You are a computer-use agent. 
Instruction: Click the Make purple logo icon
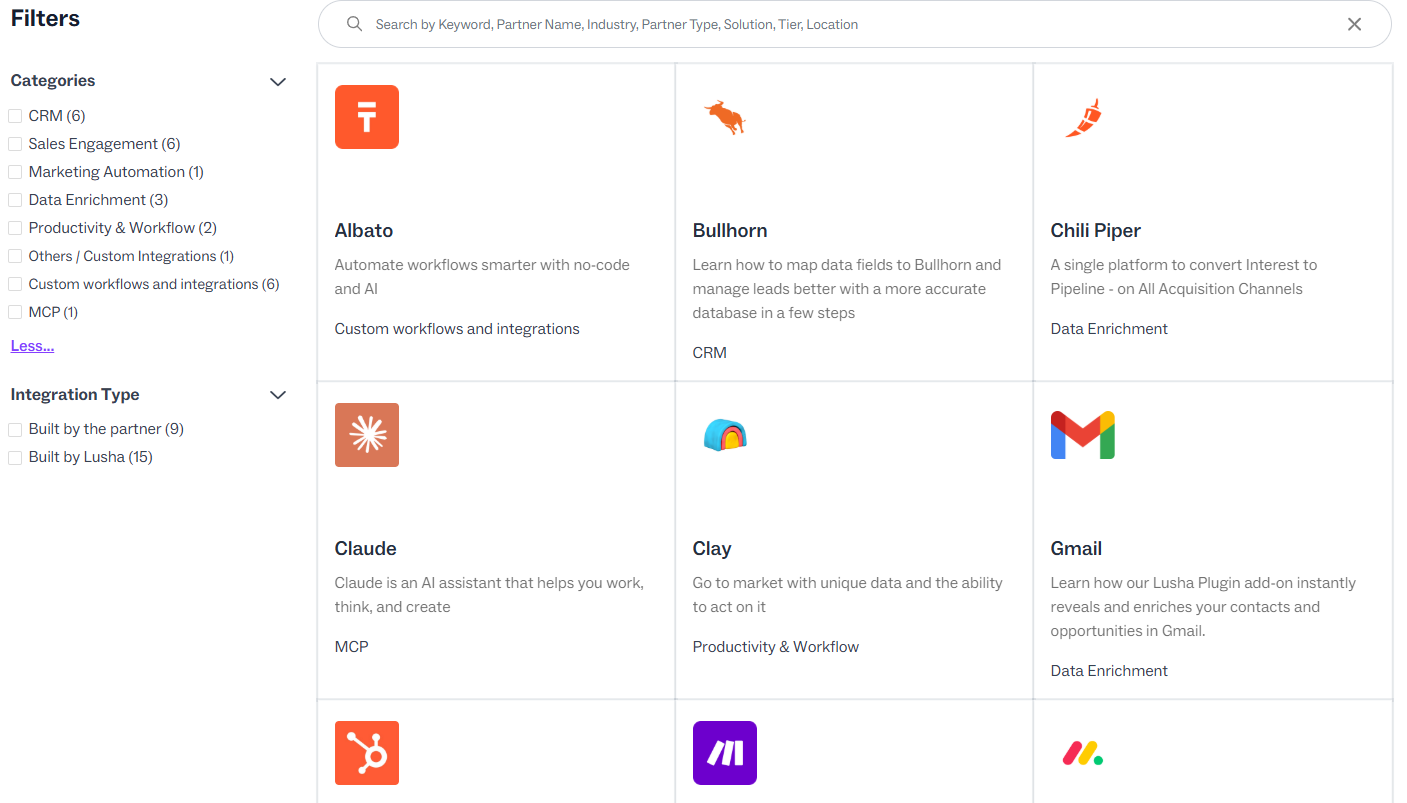point(725,753)
